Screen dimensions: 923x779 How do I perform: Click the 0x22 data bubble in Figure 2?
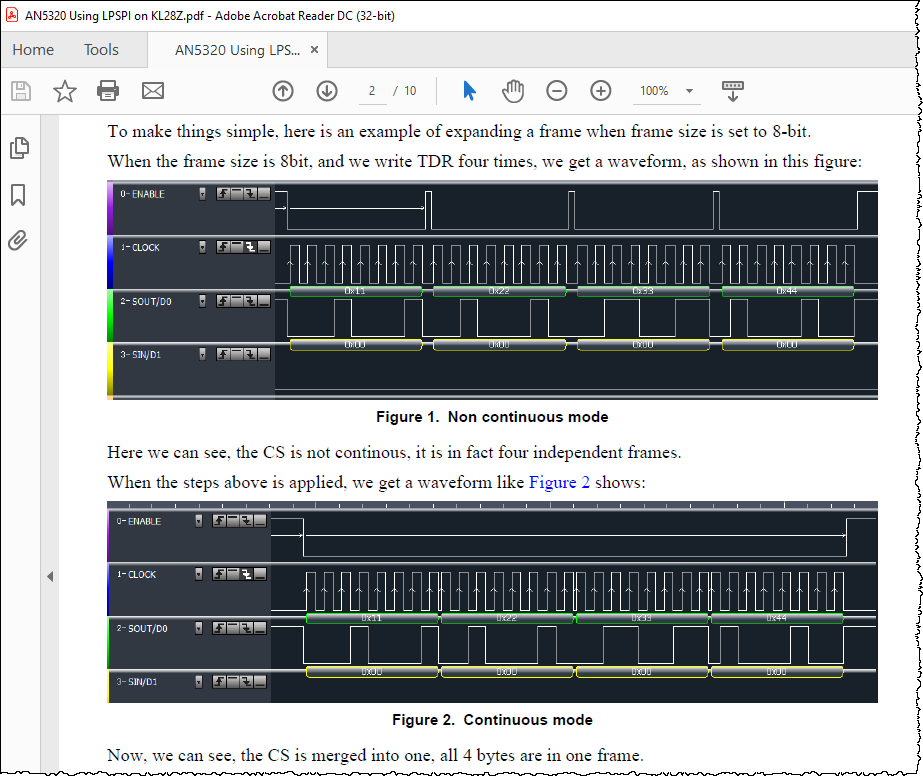[507, 618]
